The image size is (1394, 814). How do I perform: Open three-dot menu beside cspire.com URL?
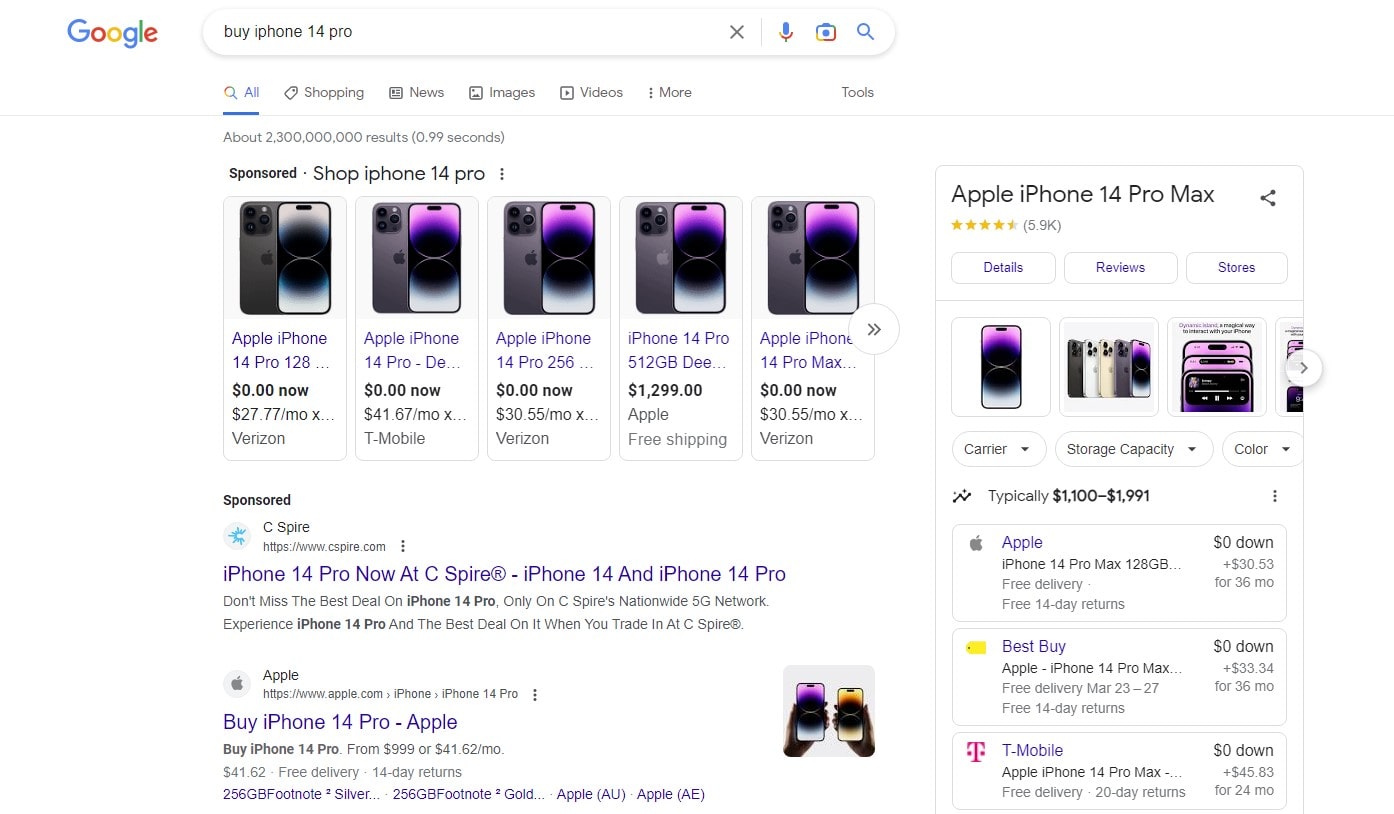[x=403, y=546]
